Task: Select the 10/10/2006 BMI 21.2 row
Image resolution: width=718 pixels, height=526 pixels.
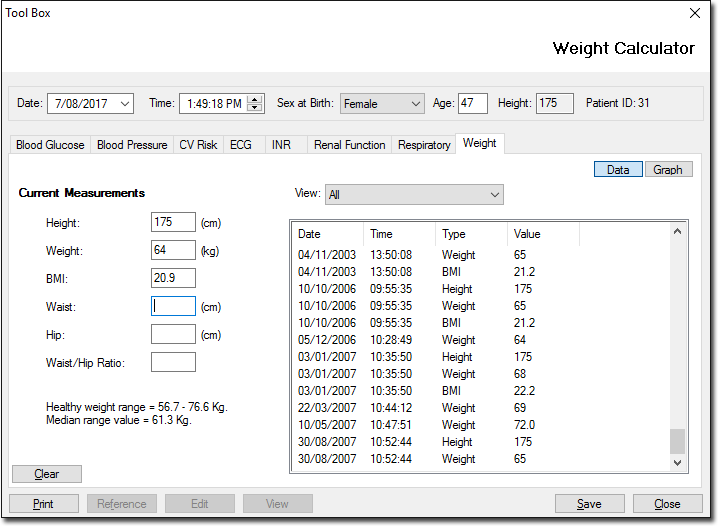Action: pyautogui.click(x=481, y=323)
